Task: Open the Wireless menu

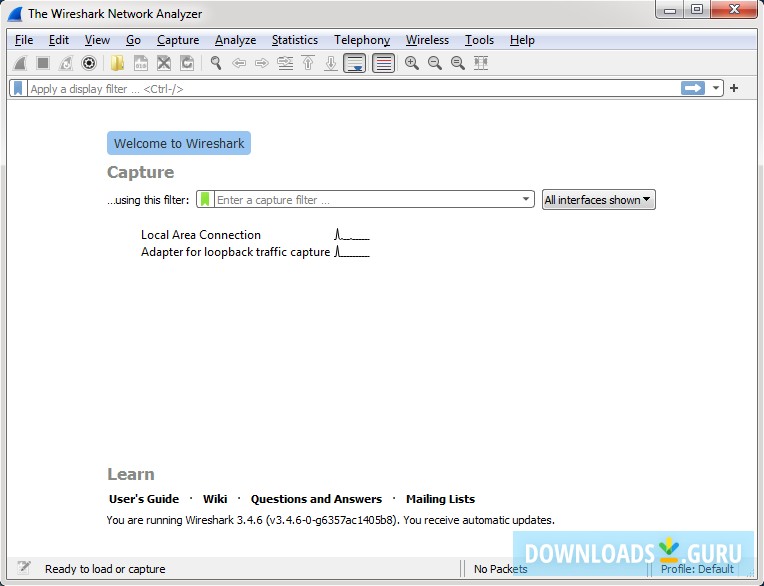Action: tap(427, 40)
